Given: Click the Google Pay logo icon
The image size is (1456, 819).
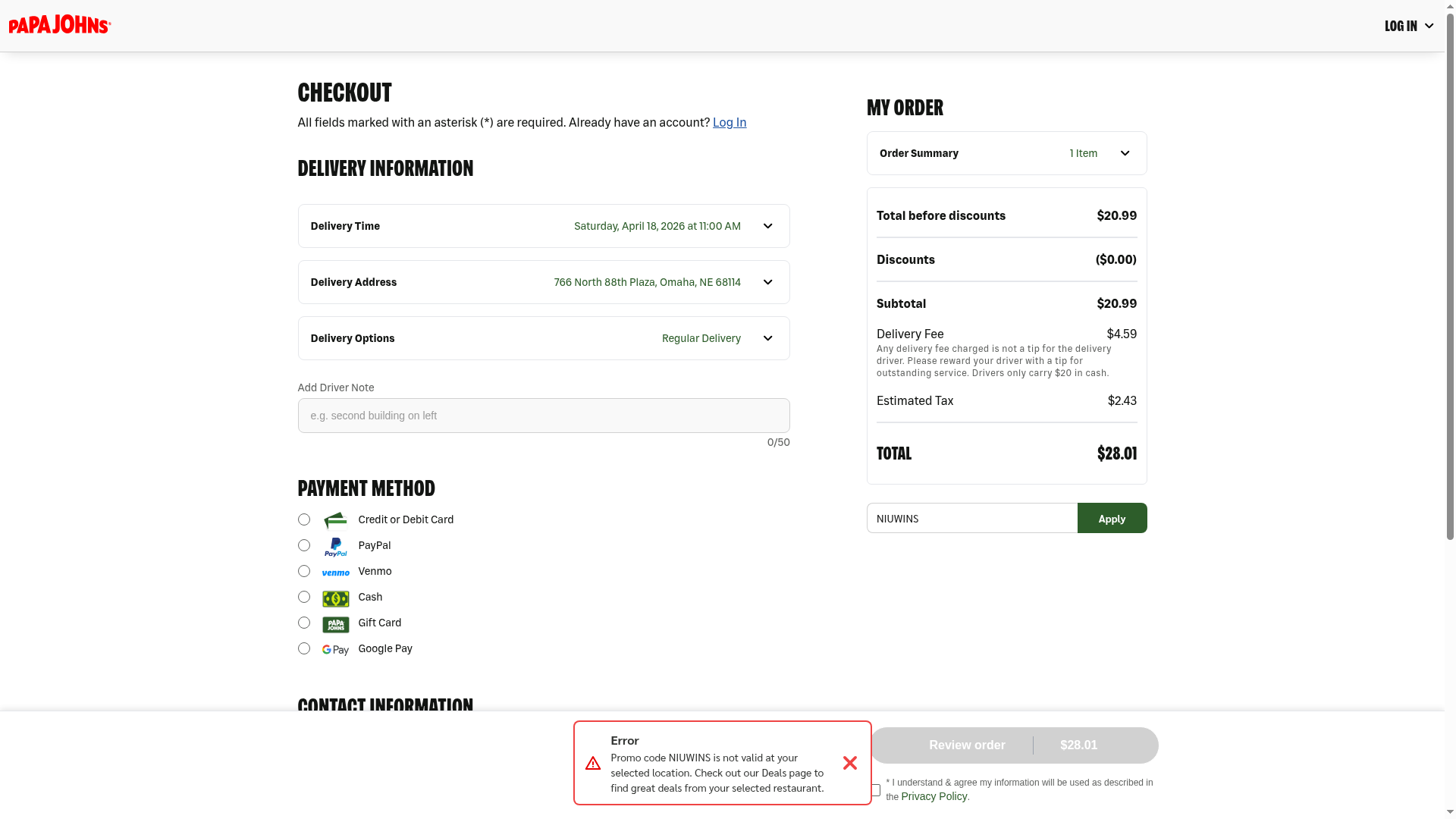Looking at the screenshot, I should [x=335, y=650].
